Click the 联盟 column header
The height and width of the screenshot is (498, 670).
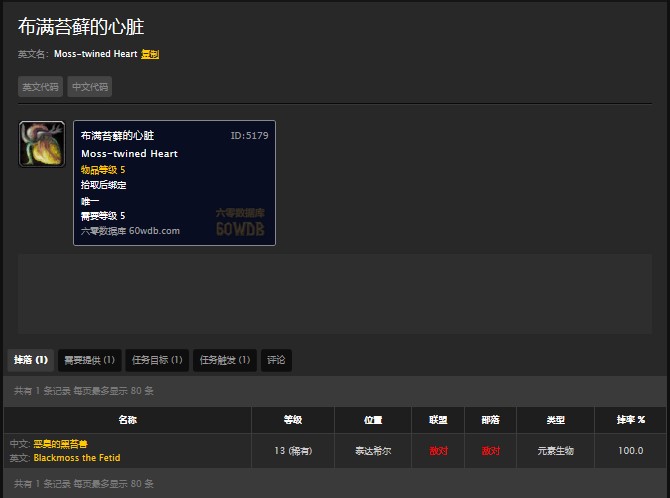pyautogui.click(x=438, y=420)
